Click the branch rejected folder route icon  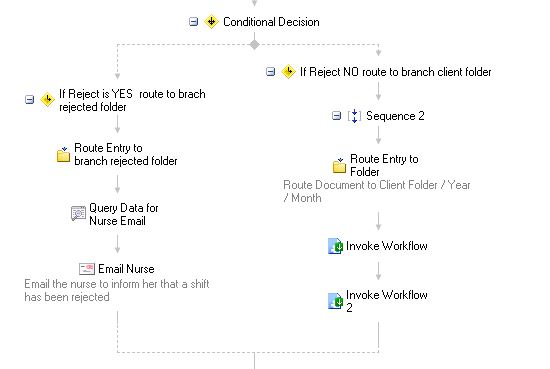click(63, 154)
